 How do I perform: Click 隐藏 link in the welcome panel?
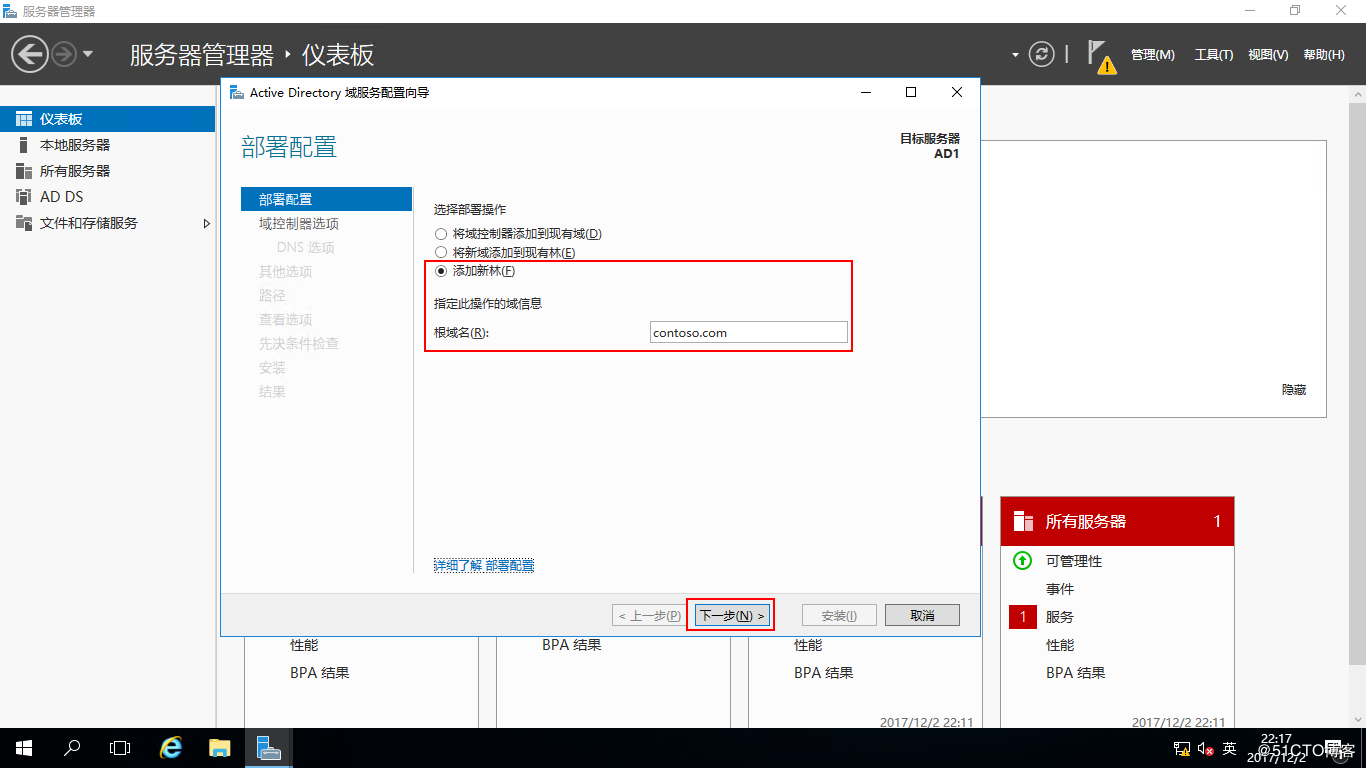(x=1294, y=390)
